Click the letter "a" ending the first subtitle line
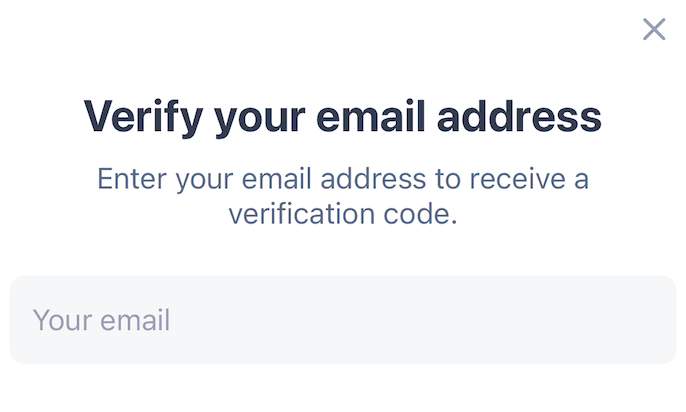Image resolution: width=686 pixels, height=412 pixels. (581, 182)
